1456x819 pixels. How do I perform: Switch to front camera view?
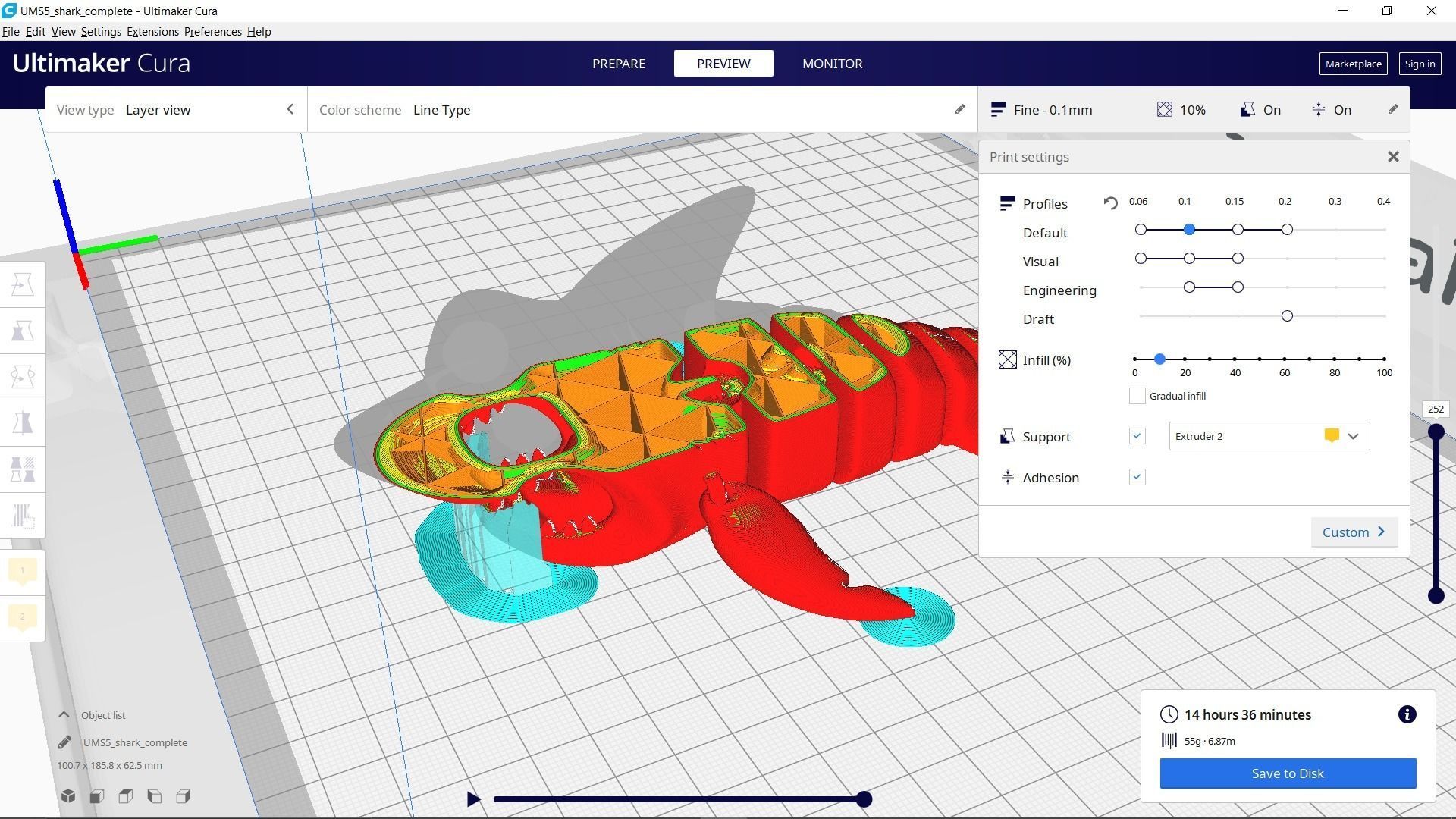tap(97, 796)
